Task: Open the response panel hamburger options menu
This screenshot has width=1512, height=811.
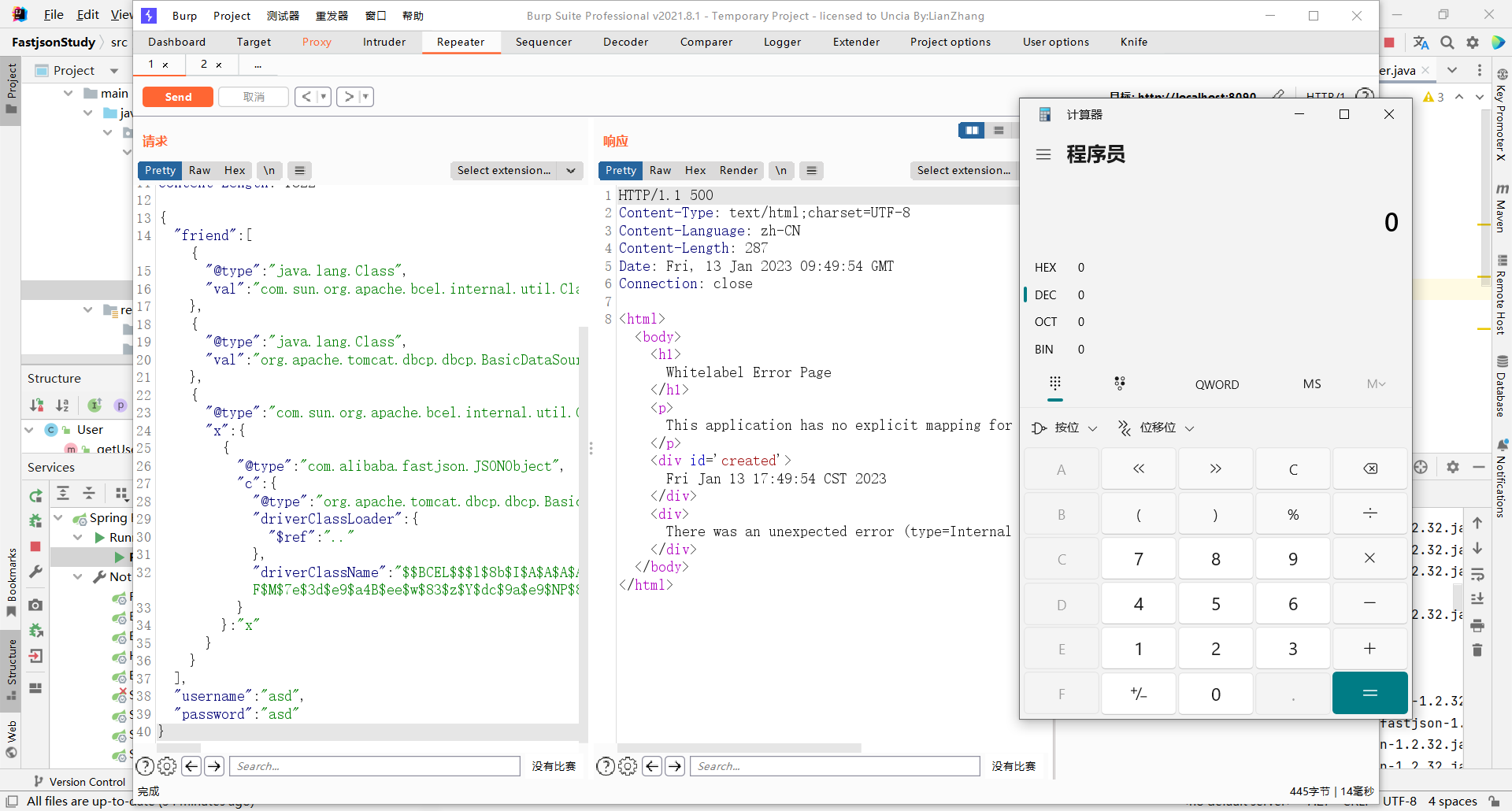Action: click(811, 170)
